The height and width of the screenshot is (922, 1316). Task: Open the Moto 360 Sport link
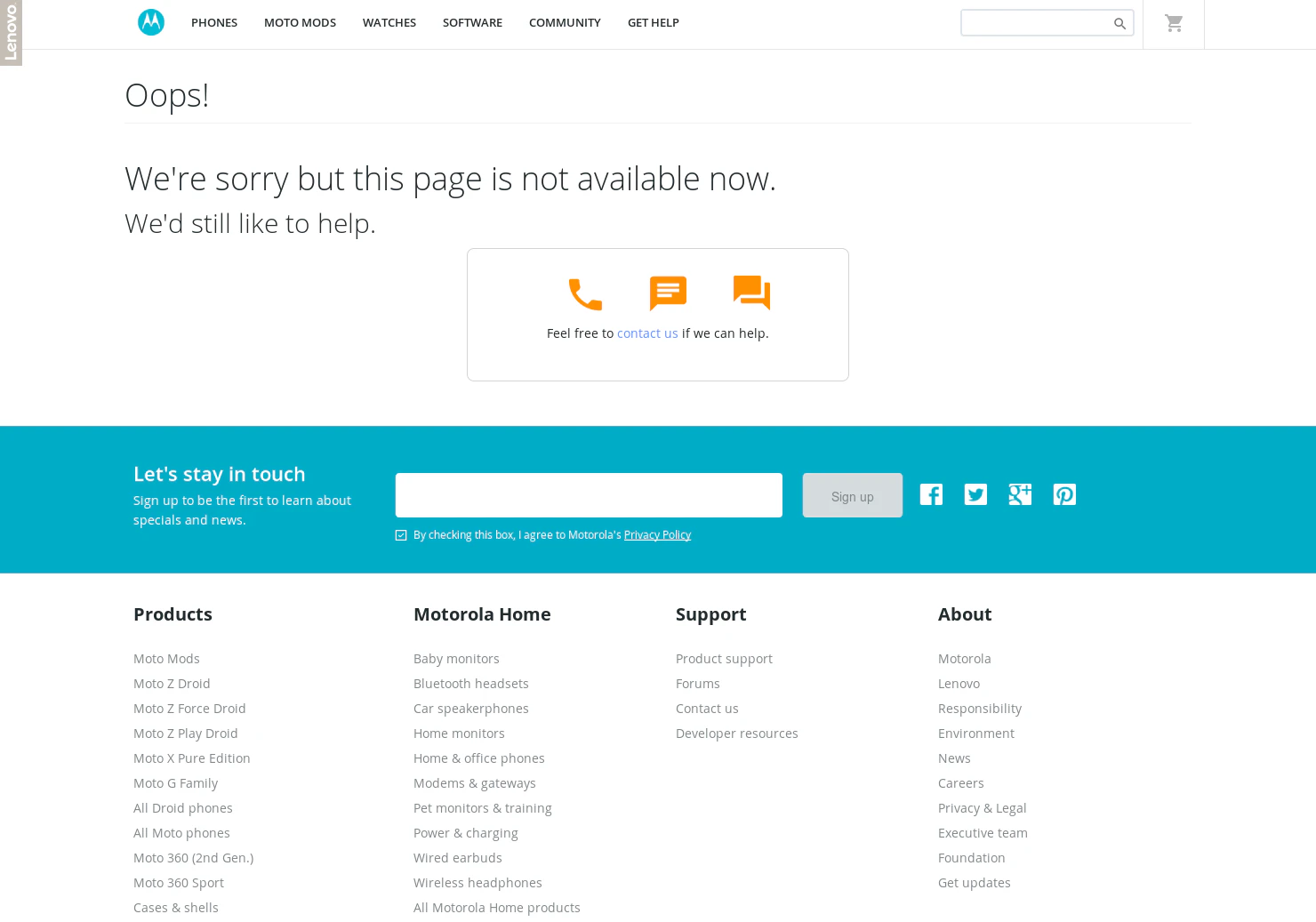coord(179,883)
